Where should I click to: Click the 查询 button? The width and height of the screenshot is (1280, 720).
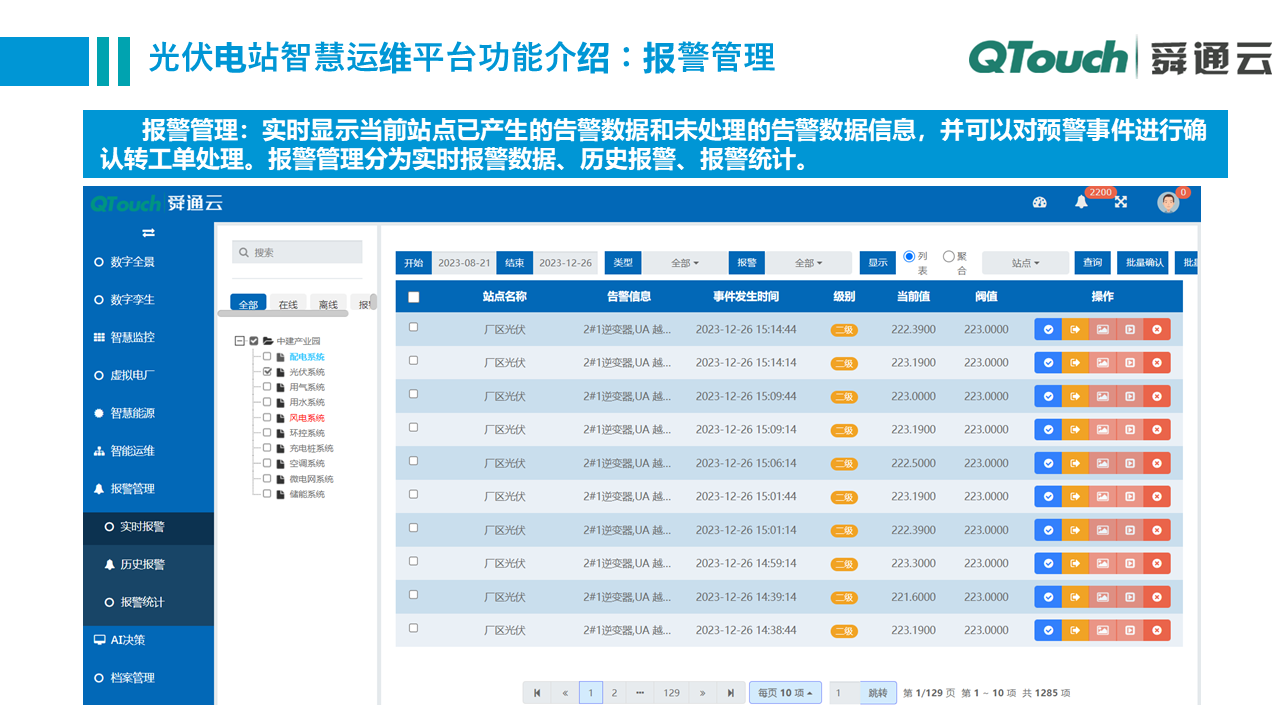[1092, 262]
